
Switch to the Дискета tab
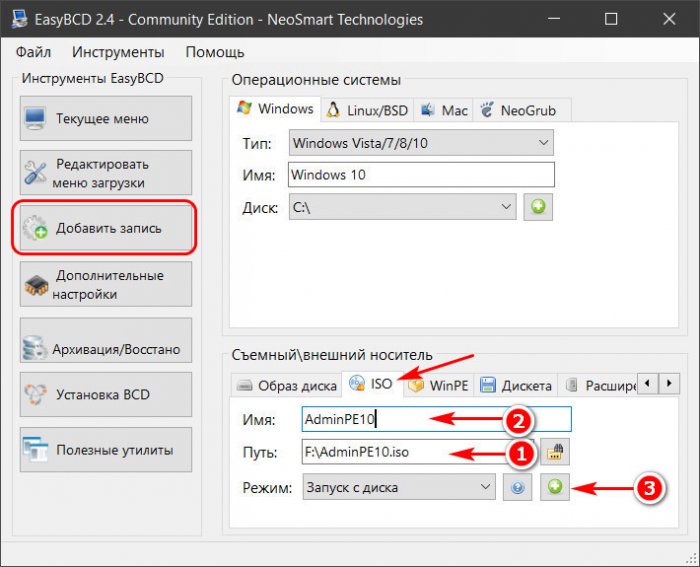click(516, 386)
